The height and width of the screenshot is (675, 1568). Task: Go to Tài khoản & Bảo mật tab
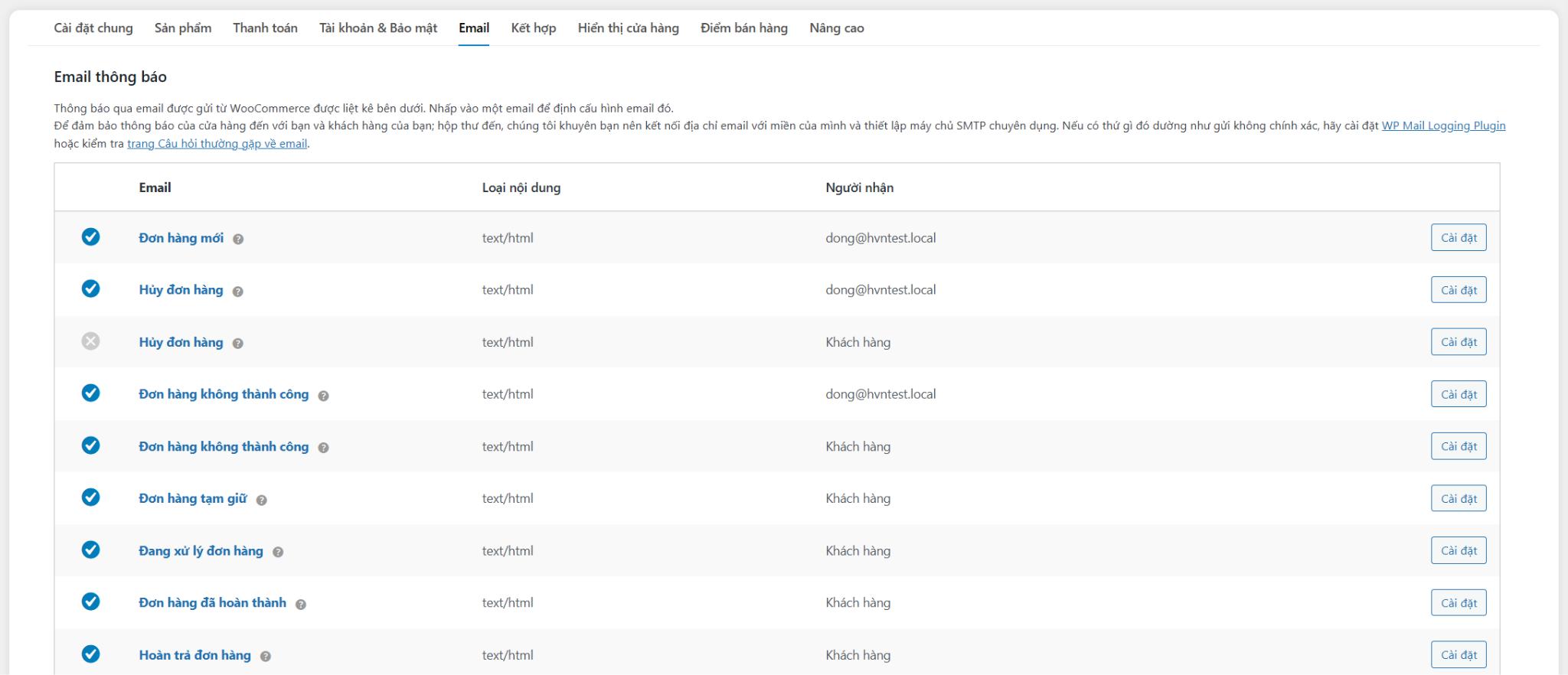pyautogui.click(x=378, y=28)
